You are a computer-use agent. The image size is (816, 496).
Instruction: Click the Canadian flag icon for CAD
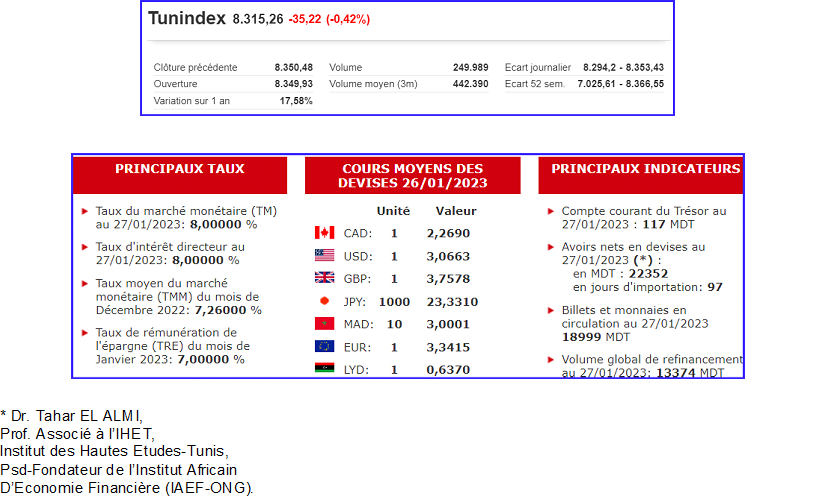[x=324, y=233]
